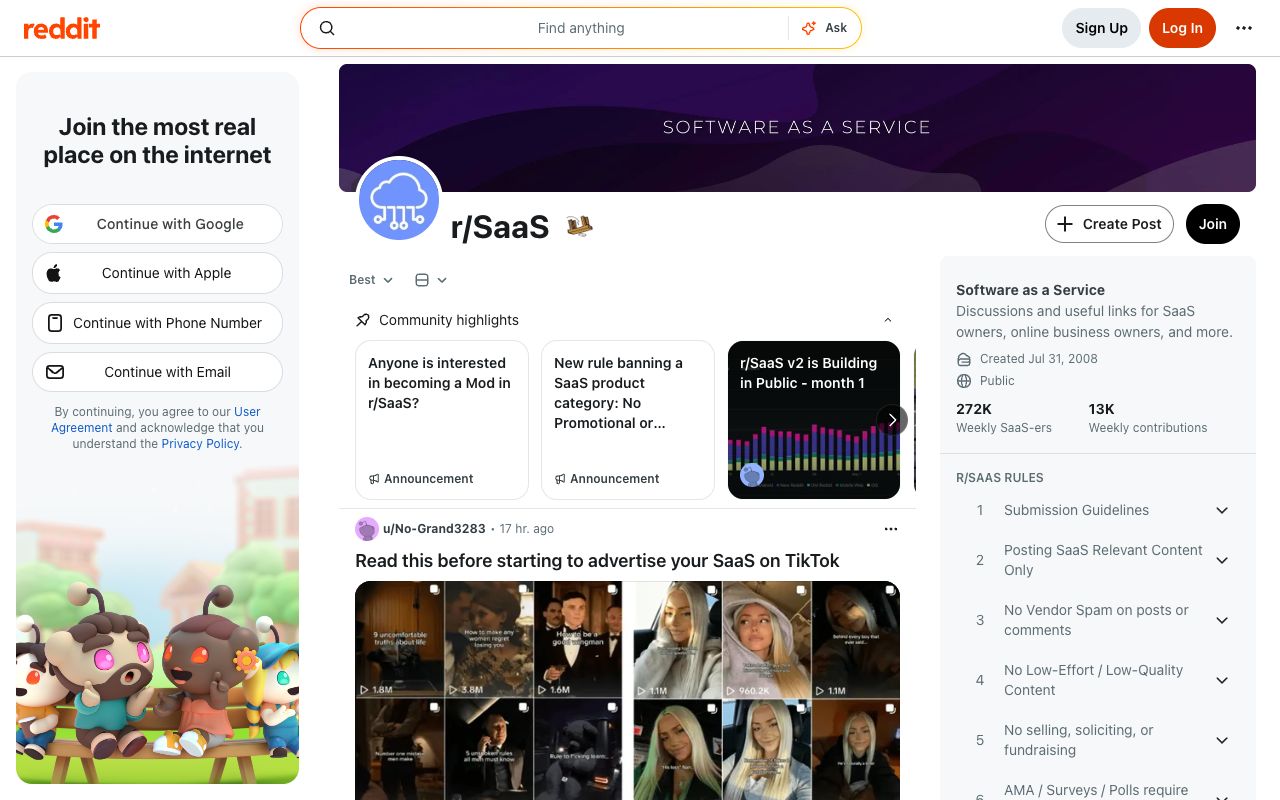Image resolution: width=1280 pixels, height=800 pixels.
Task: Continue with Email
Action: (x=157, y=372)
